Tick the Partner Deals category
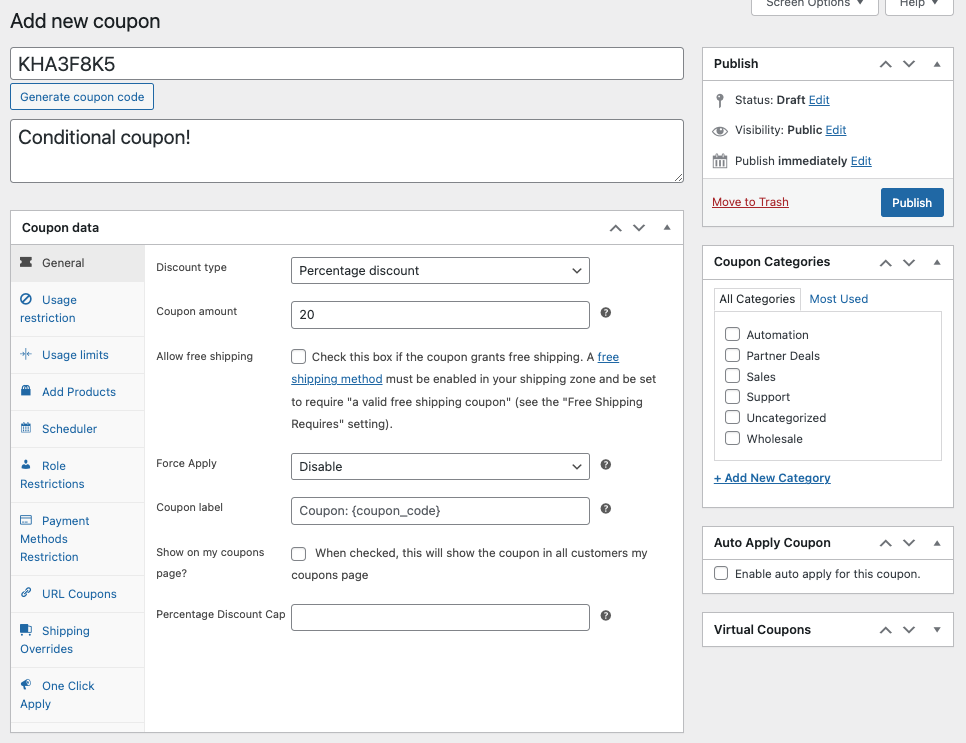The height and width of the screenshot is (743, 966). 732,355
